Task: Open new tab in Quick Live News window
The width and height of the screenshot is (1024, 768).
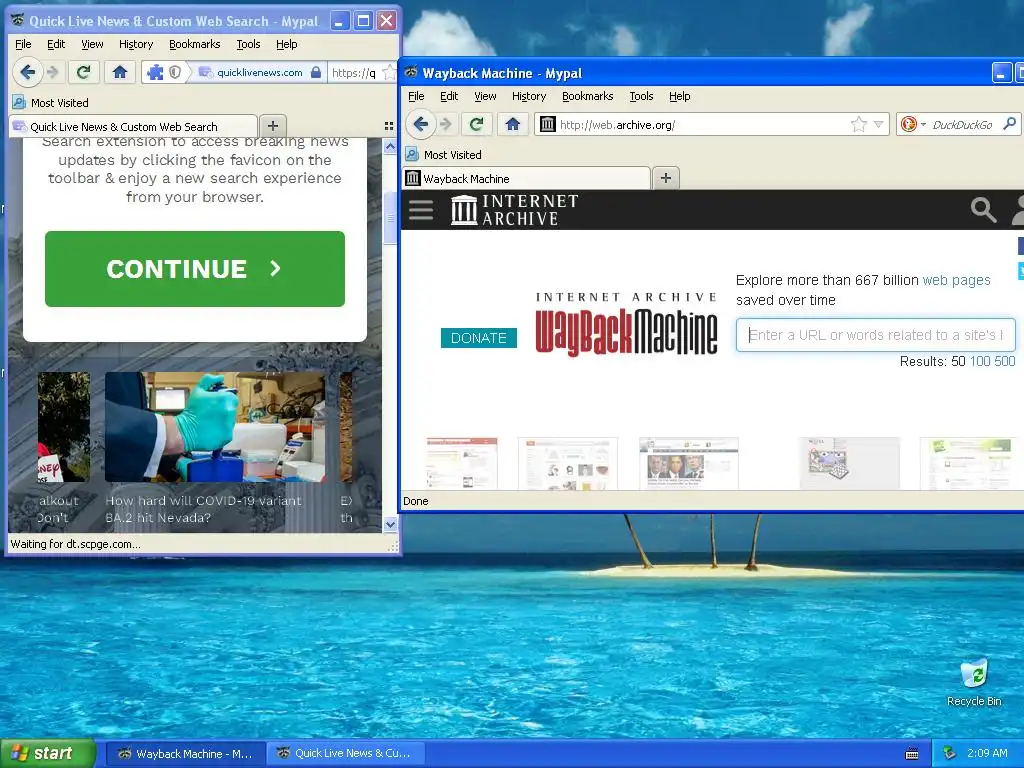Action: (273, 125)
